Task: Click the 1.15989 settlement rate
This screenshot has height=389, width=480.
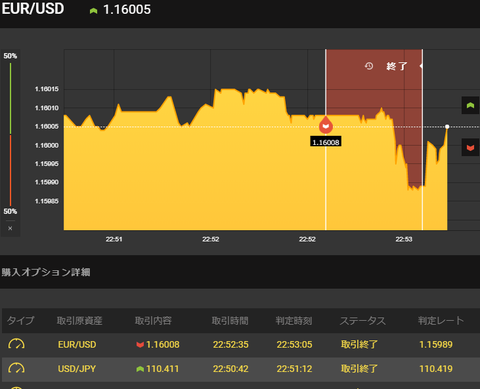Action: [436, 344]
